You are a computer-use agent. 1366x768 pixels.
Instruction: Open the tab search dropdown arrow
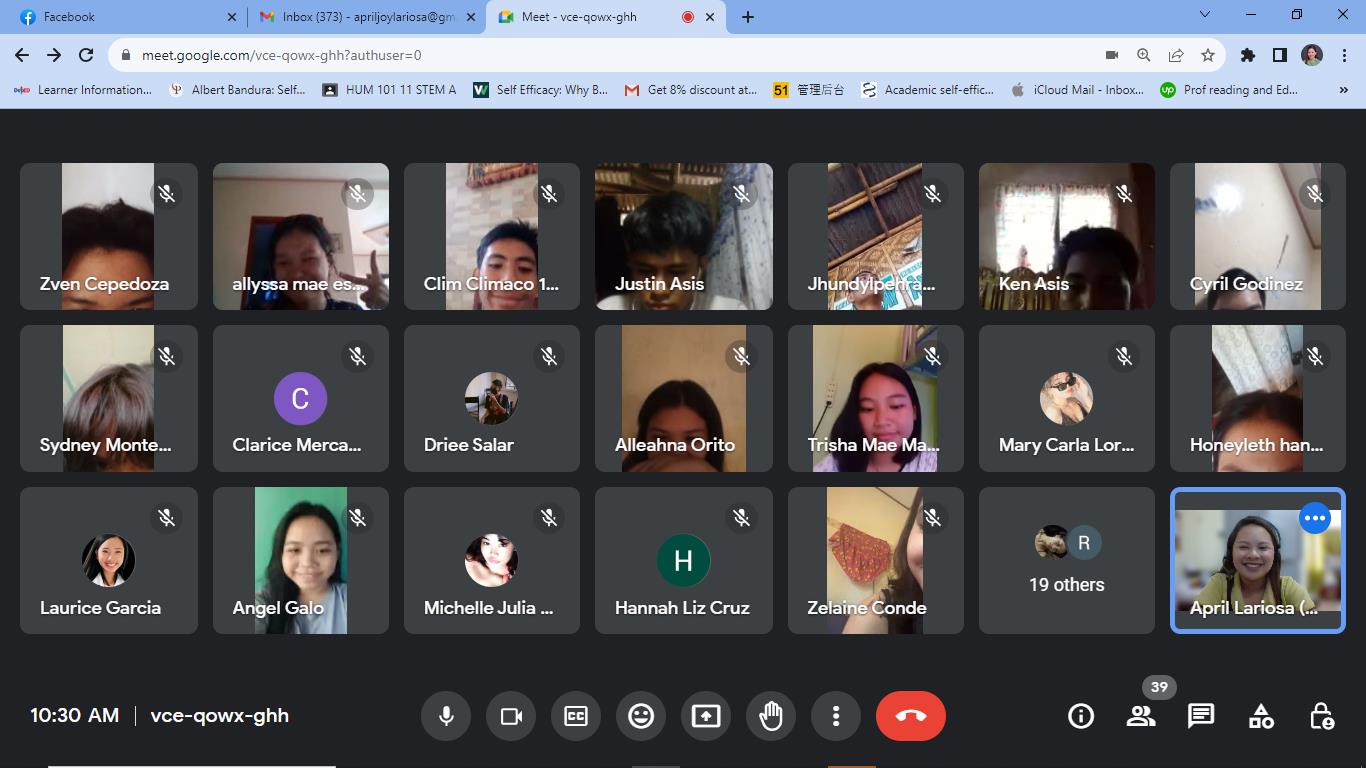click(x=1204, y=15)
